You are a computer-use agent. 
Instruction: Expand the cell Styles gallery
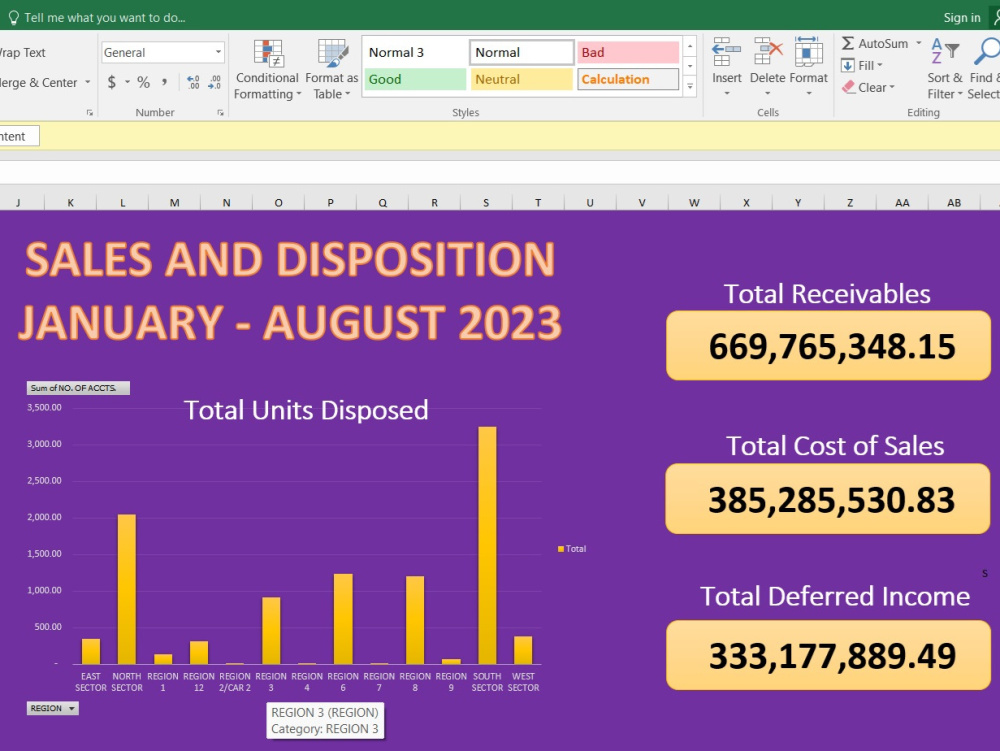[689, 87]
